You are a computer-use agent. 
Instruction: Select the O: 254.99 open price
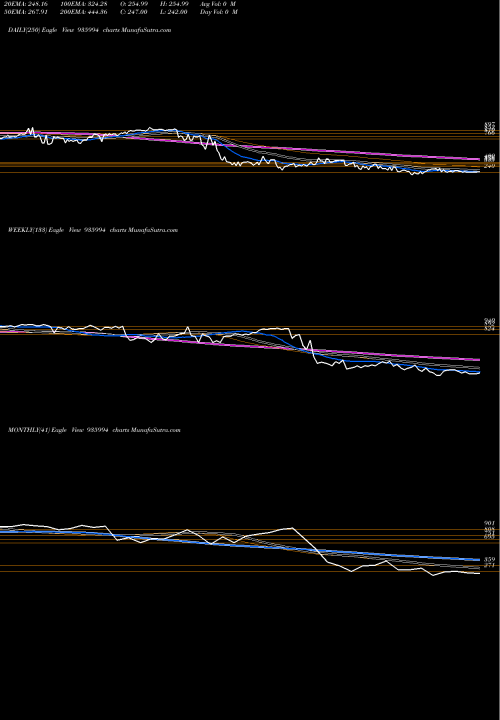[x=134, y=3]
